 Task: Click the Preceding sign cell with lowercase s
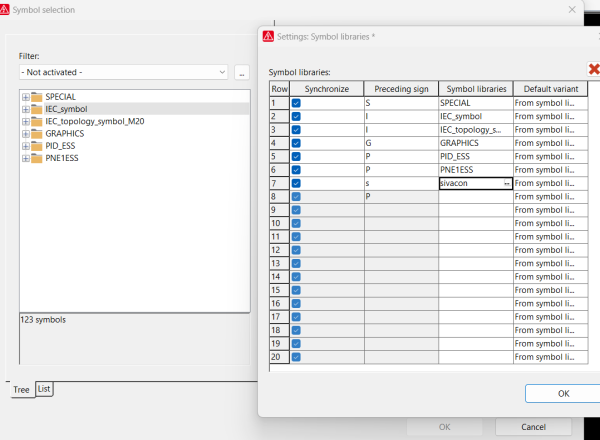point(401,184)
